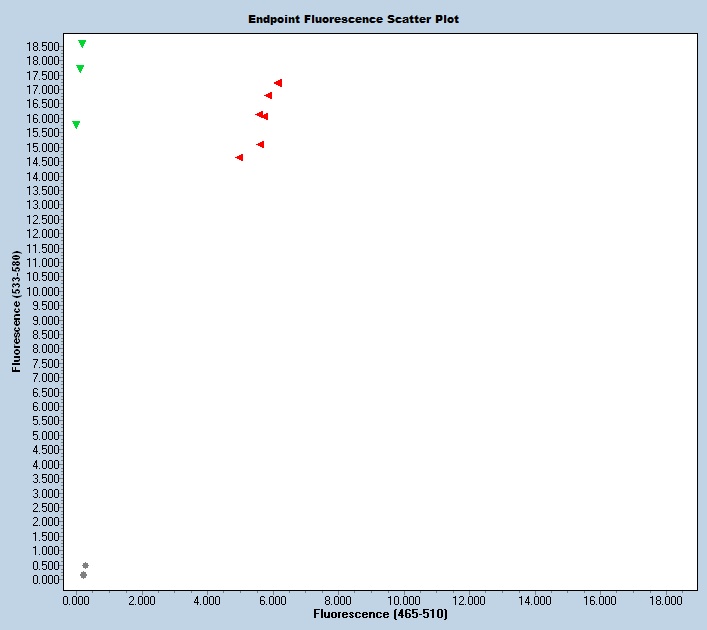Click the Endpoint Fluorescence Scatter Plot title

pos(353,19)
